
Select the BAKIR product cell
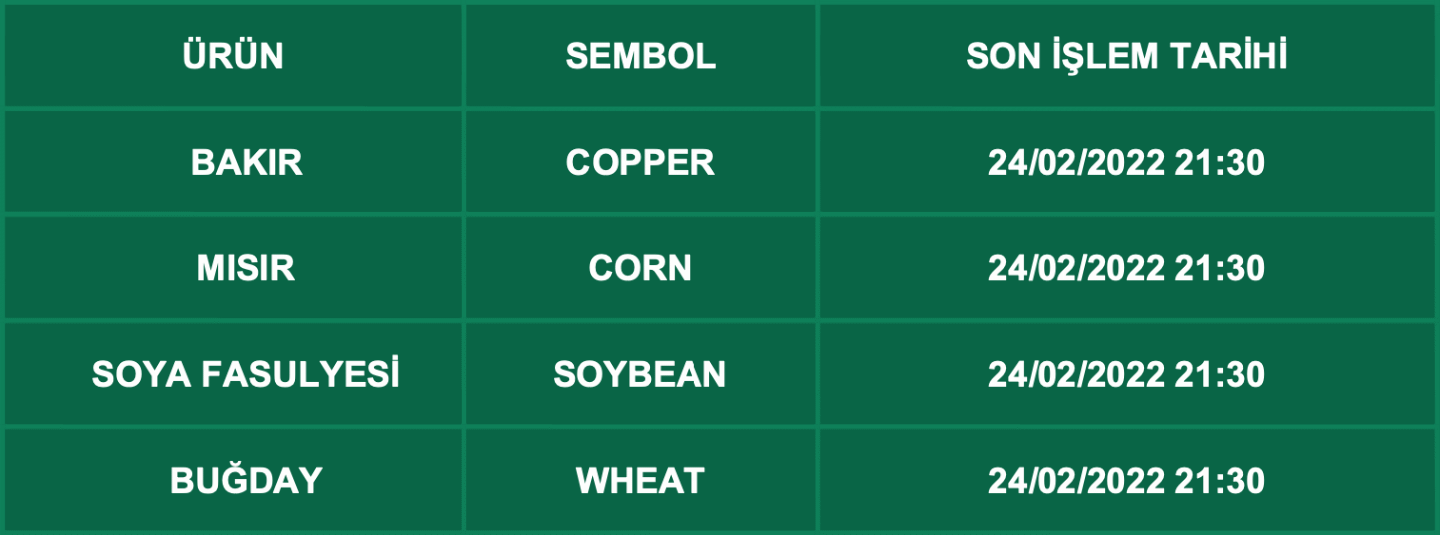point(246,163)
